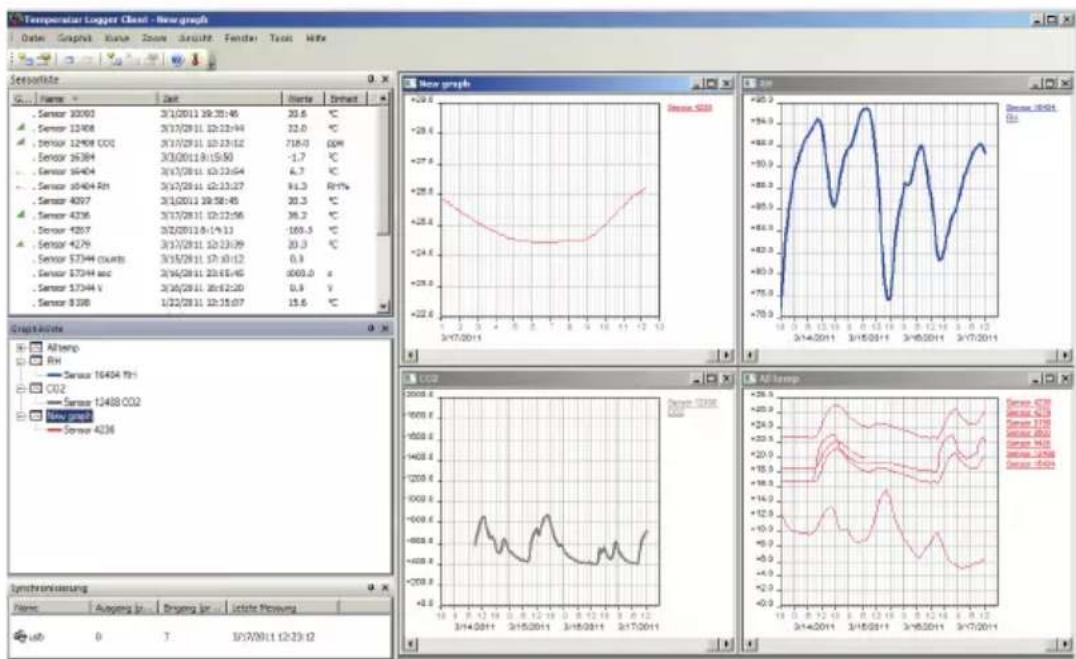Select New graph in the graph list

[69, 416]
